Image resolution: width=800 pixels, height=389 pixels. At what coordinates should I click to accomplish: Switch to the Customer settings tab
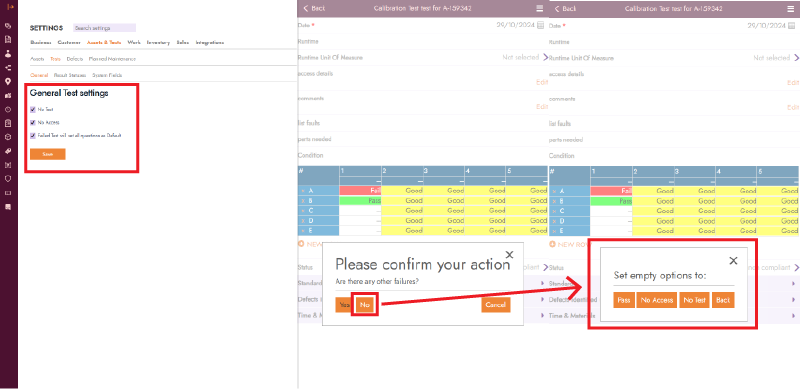[x=69, y=42]
